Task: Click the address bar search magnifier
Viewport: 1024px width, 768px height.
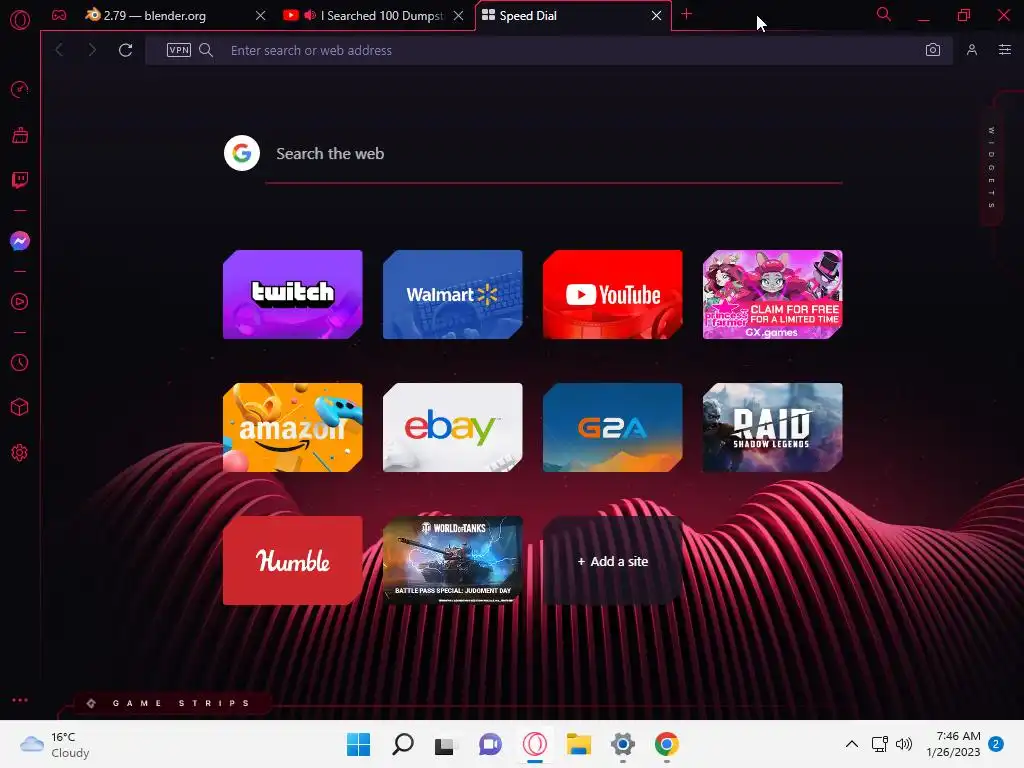Action: (206, 50)
